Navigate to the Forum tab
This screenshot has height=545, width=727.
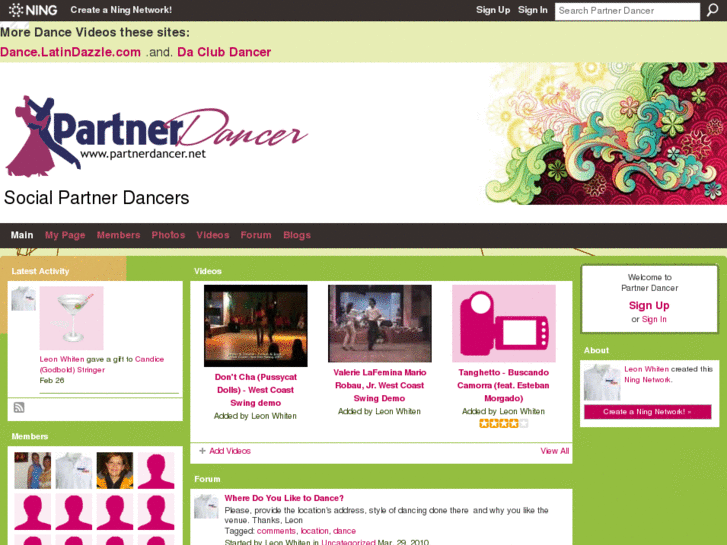[x=256, y=235]
